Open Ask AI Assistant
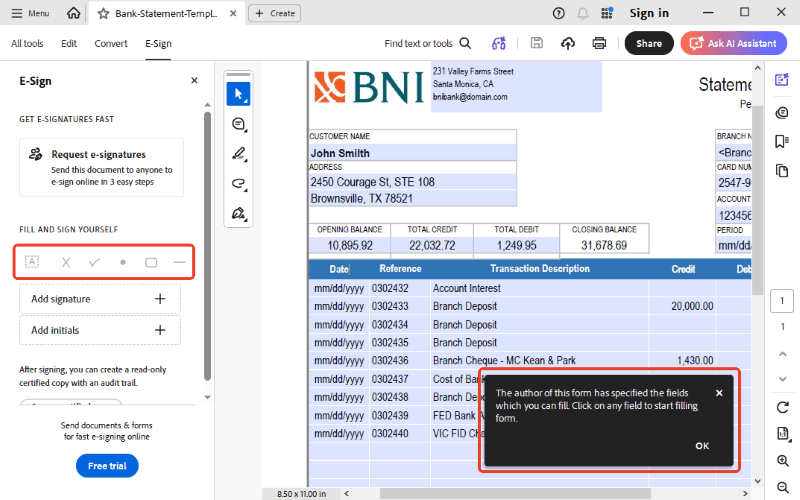Viewport: 800px width, 500px height. tap(734, 43)
